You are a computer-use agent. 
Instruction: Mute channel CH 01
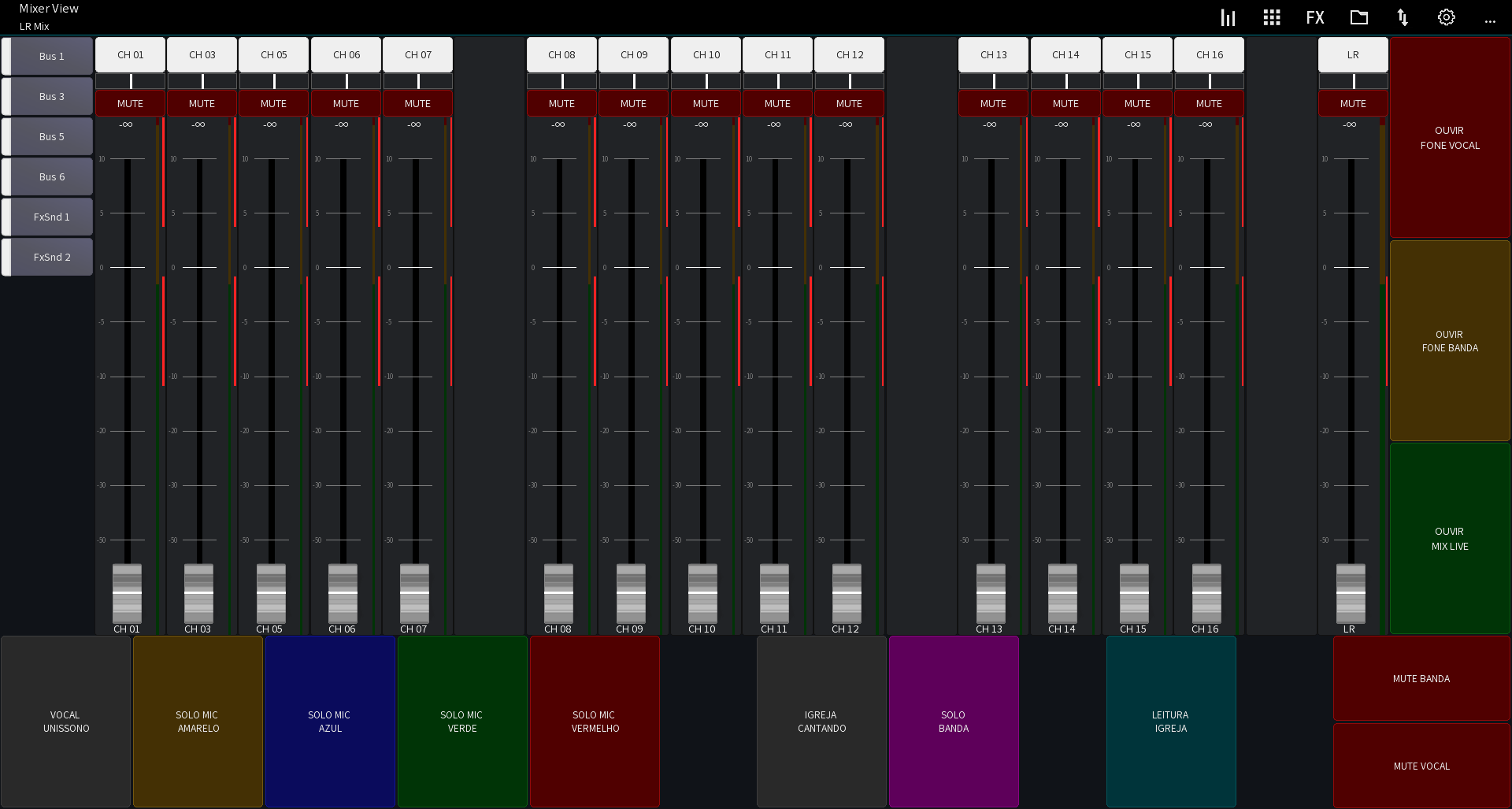point(130,103)
